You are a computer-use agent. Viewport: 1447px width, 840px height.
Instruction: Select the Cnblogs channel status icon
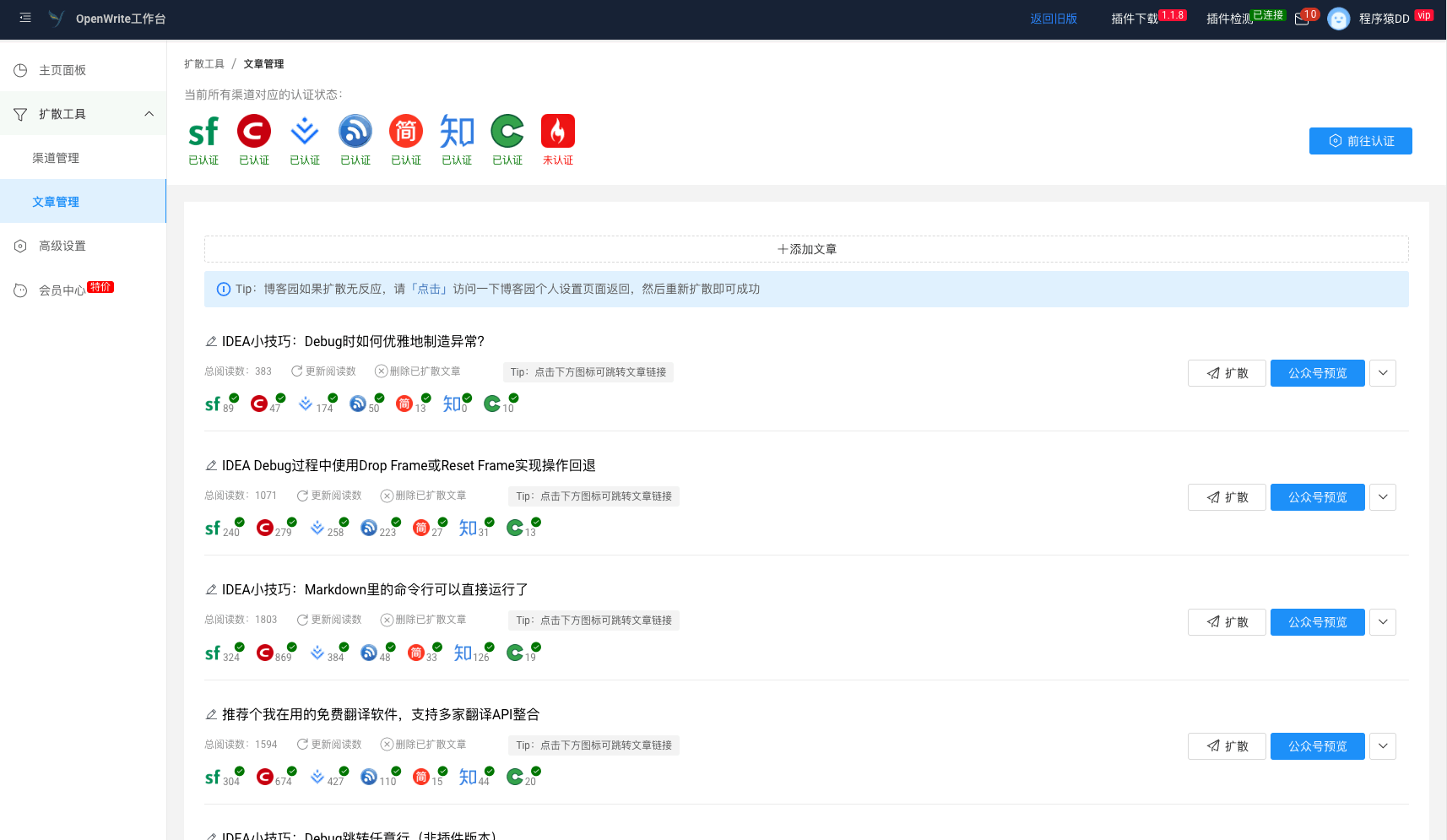tap(355, 131)
